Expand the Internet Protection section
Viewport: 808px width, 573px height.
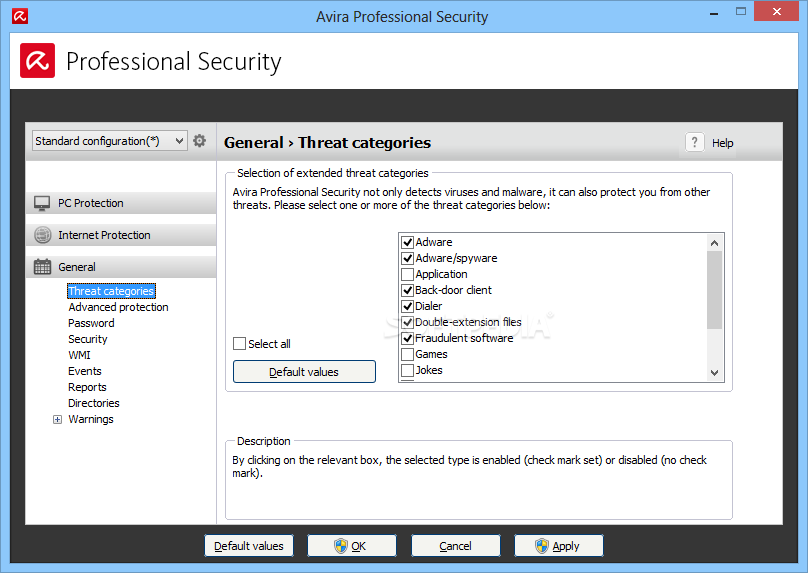point(121,235)
